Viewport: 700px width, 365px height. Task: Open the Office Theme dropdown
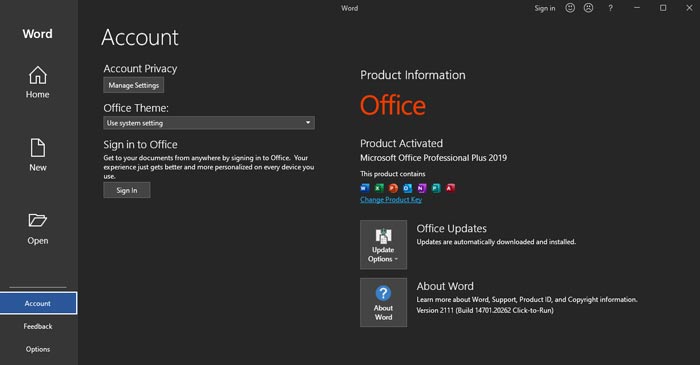click(x=209, y=123)
